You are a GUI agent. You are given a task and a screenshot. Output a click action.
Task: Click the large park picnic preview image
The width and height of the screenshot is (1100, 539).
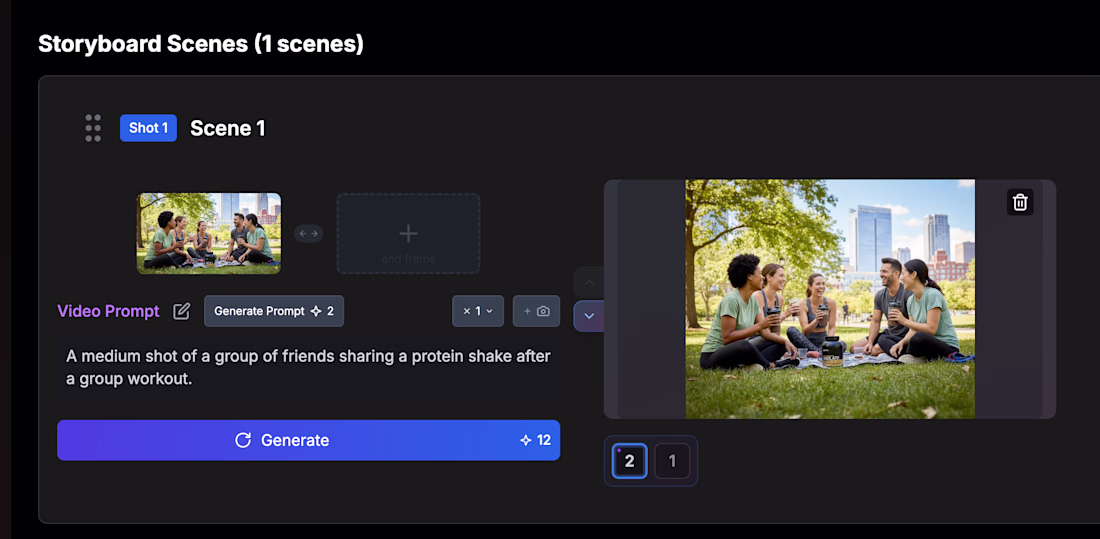tap(830, 299)
